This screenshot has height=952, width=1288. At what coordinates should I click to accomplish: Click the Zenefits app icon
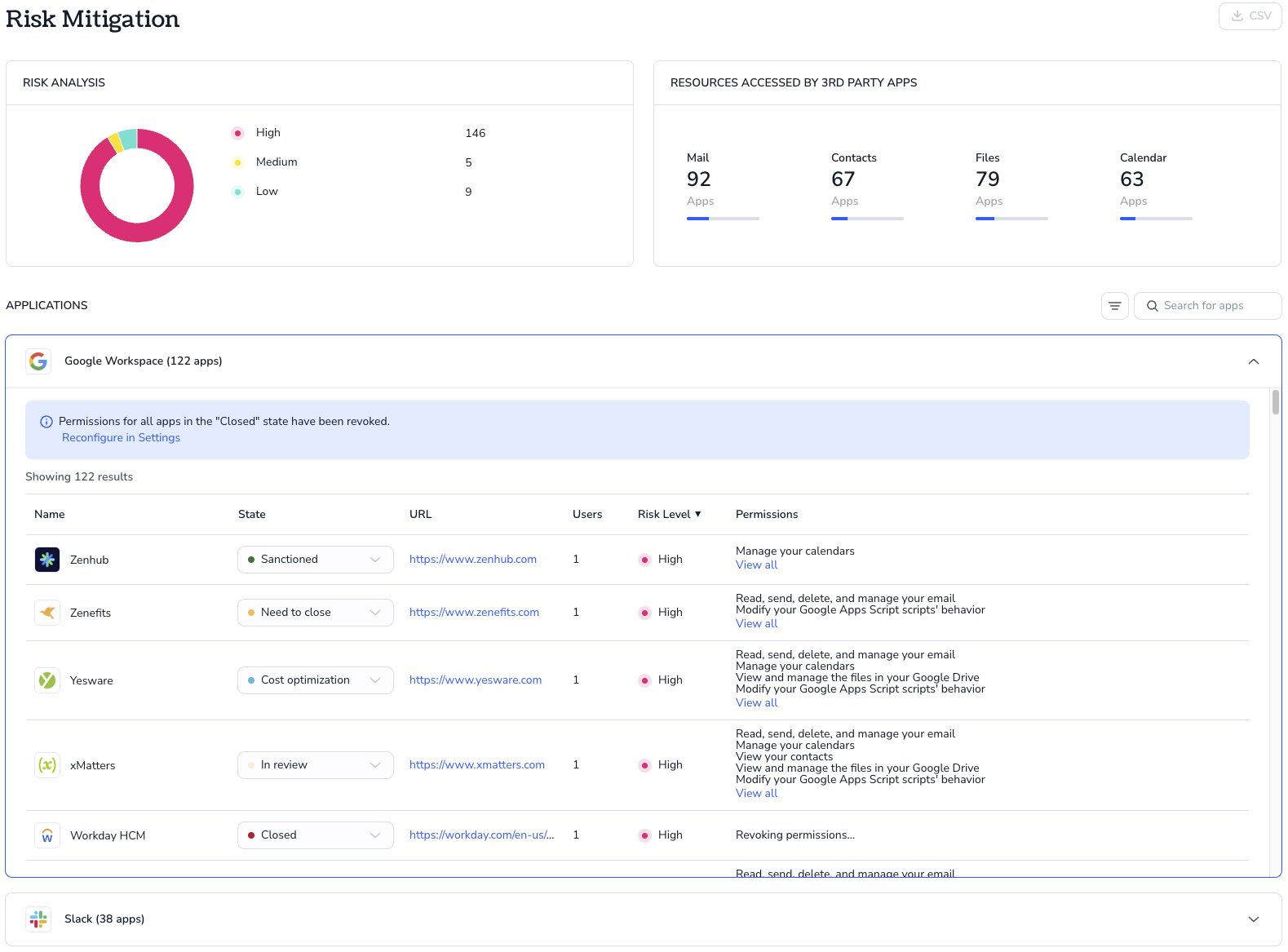[x=47, y=613]
